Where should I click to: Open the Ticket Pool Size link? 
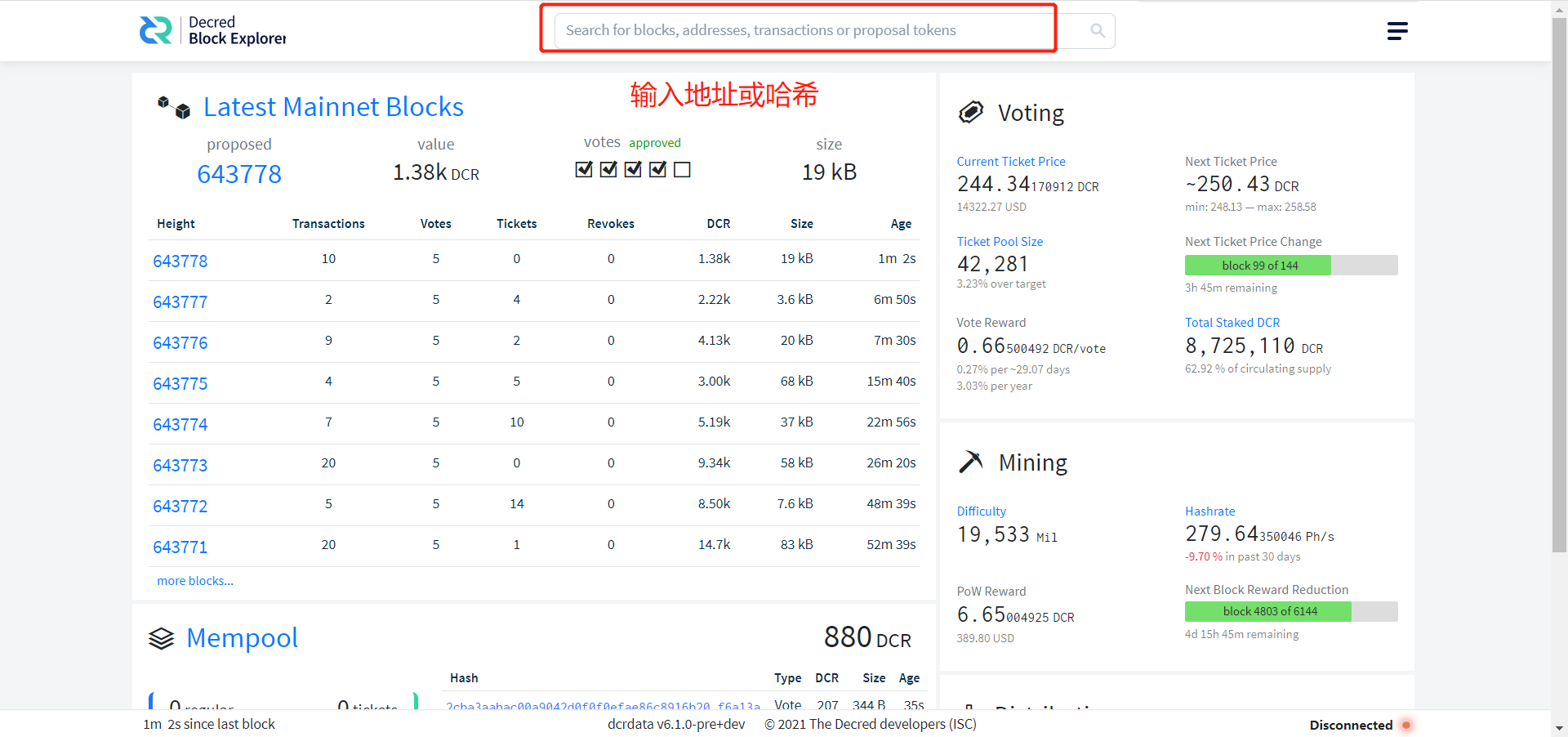pyautogui.click(x=1000, y=242)
